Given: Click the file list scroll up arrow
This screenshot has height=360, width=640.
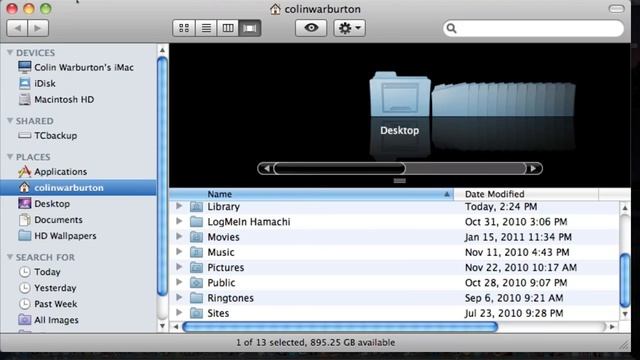Looking at the screenshot, I should [x=625, y=208].
